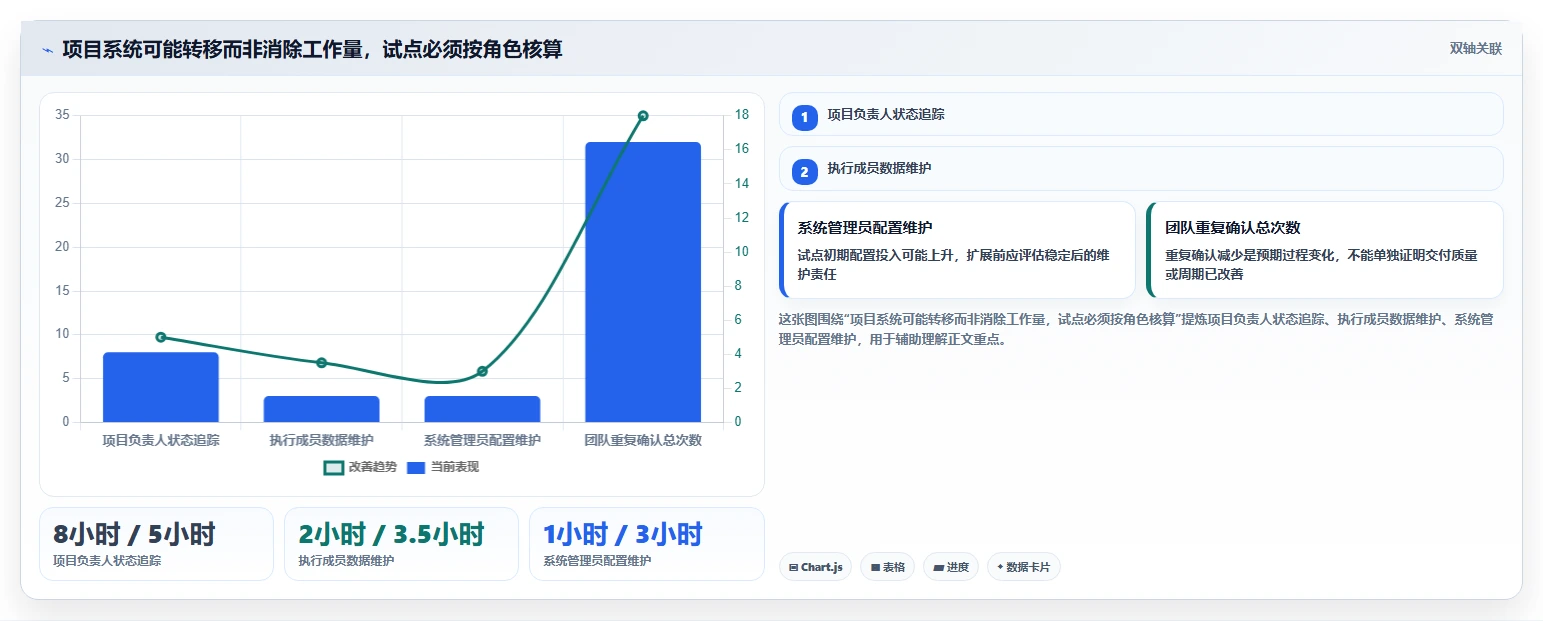Click the number 2 badge for 执行成员数据维护
This screenshot has width=1543, height=621.
[804, 171]
